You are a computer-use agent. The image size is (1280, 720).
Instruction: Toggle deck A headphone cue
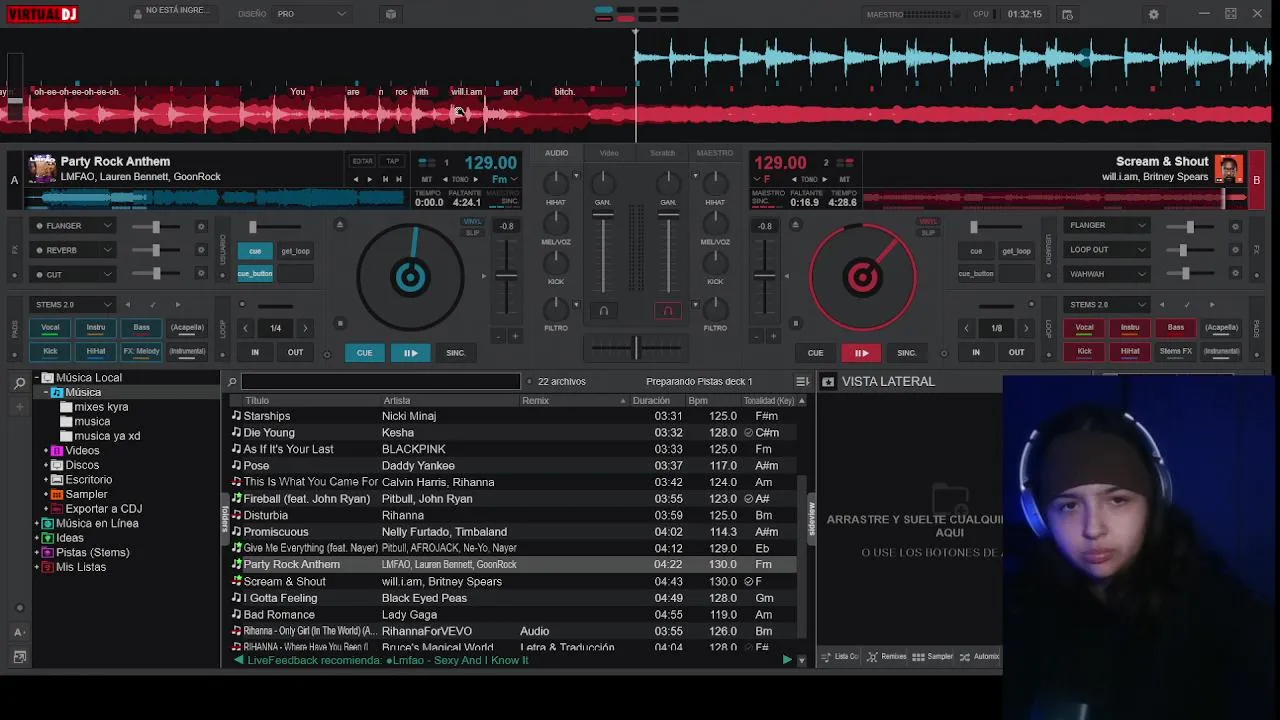click(x=604, y=311)
